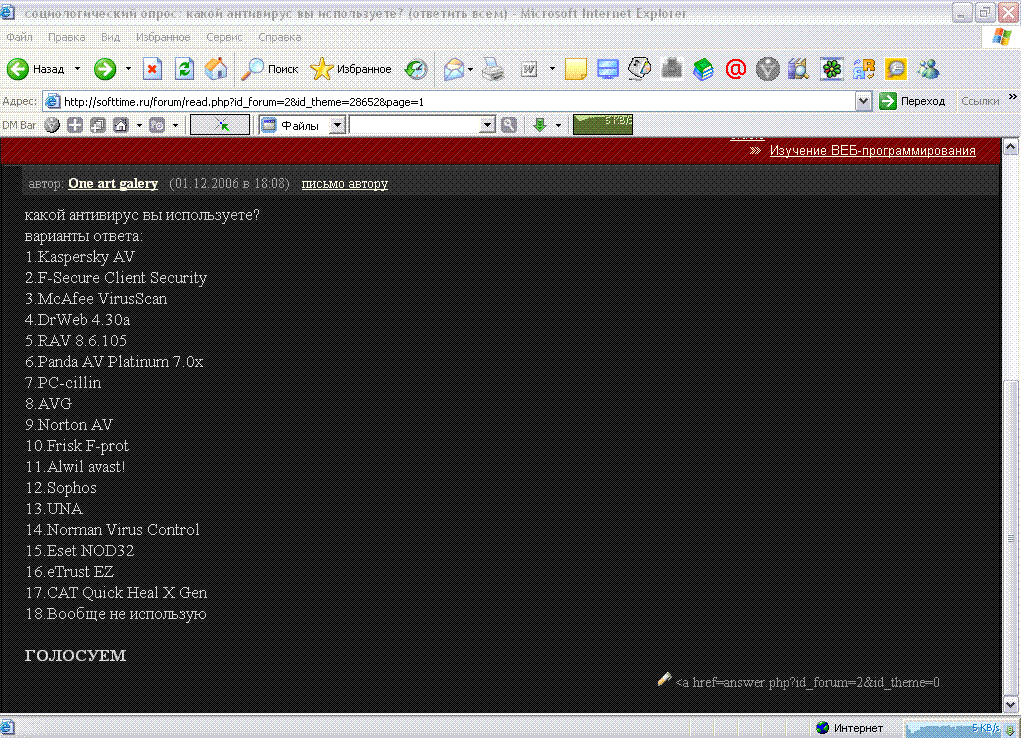Print the page with the printer icon
This screenshot has width=1024, height=738.
[494, 69]
